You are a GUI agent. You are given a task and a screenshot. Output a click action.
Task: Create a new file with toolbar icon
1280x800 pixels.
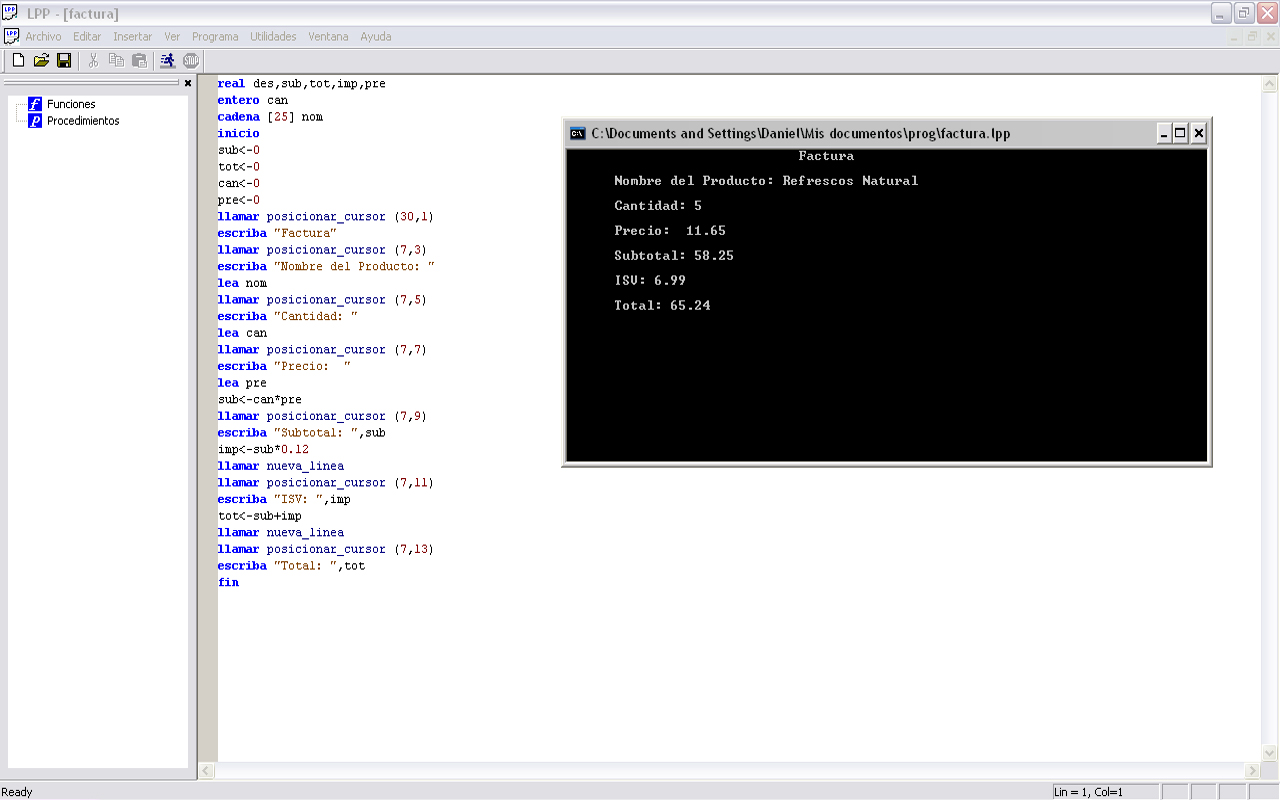coord(18,61)
